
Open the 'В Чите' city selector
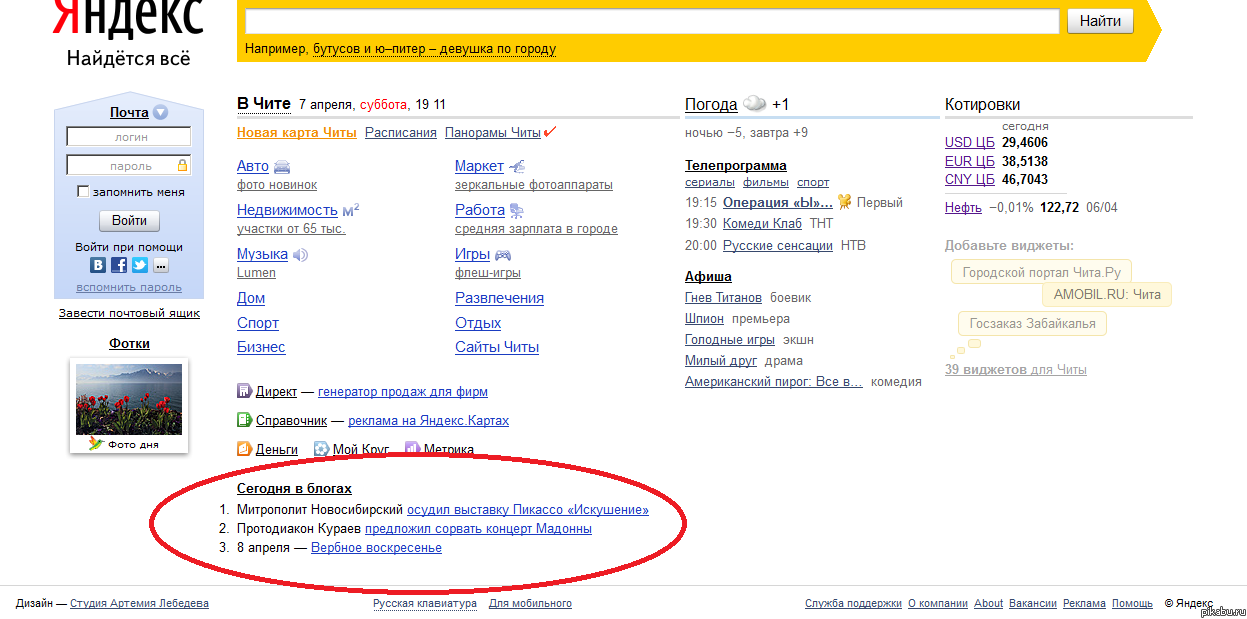263,104
